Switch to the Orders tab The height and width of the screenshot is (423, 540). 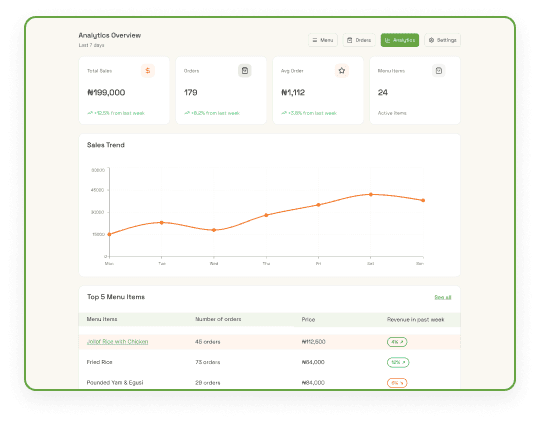[359, 40]
